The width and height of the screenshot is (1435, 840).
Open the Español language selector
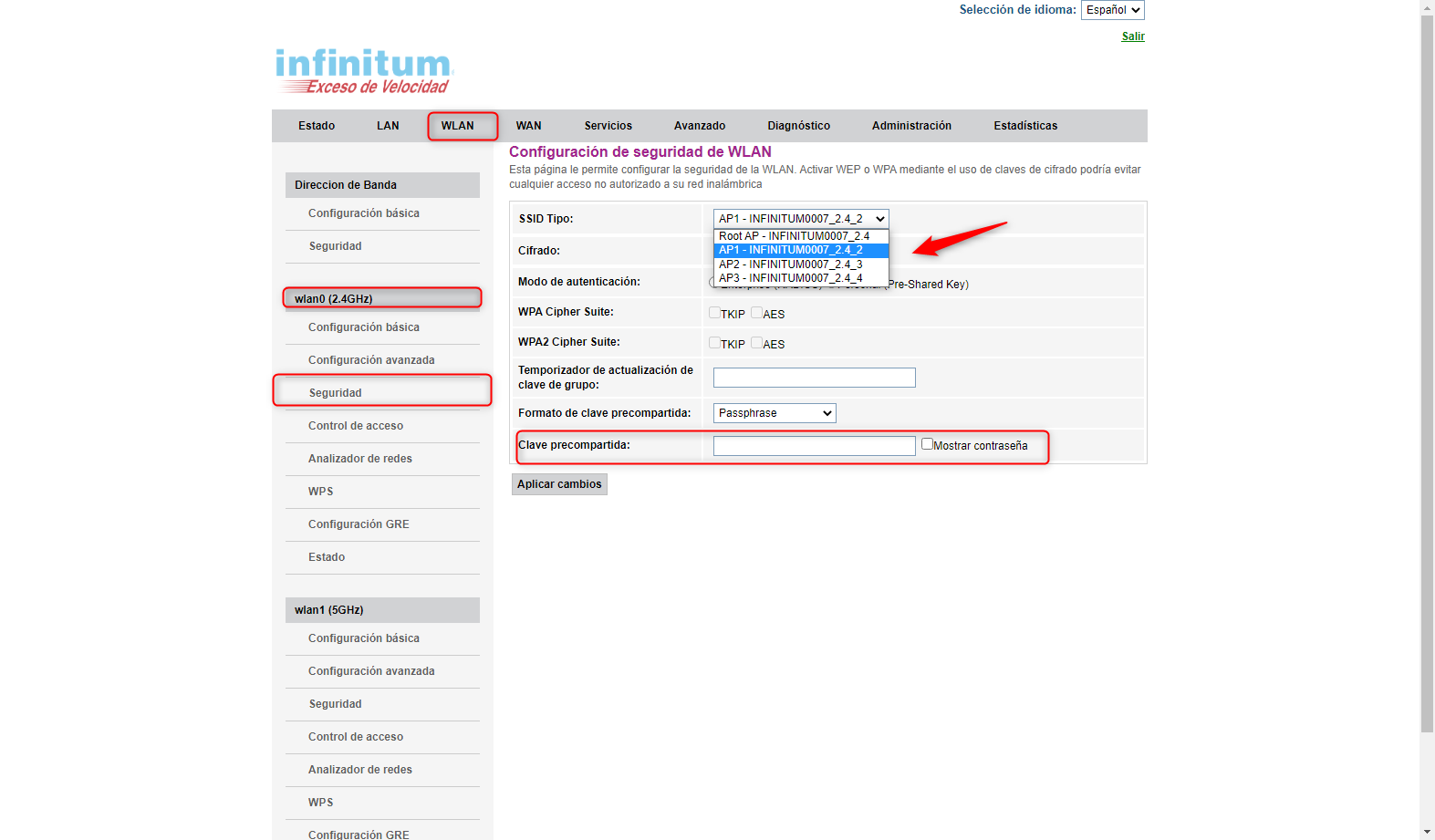tap(1112, 10)
